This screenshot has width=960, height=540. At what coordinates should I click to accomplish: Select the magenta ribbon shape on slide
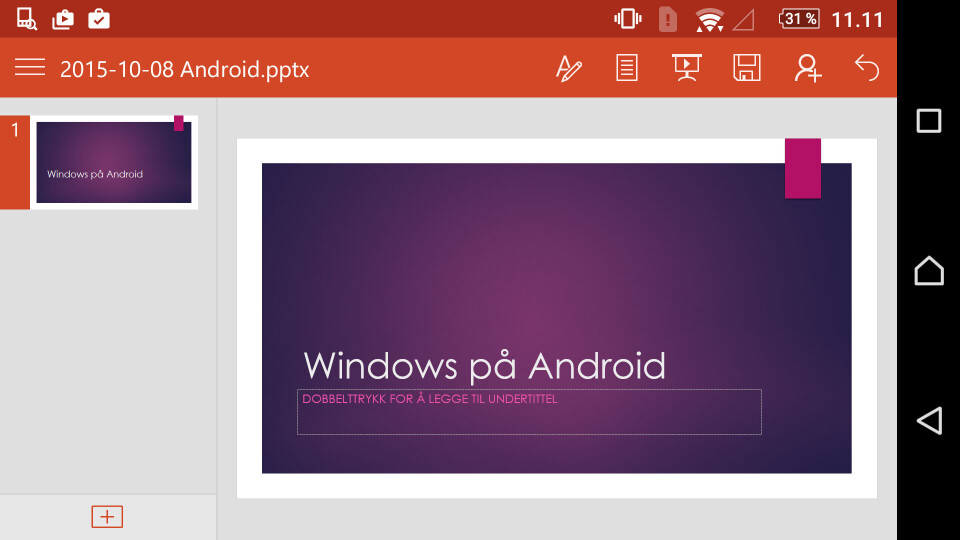coord(803,168)
